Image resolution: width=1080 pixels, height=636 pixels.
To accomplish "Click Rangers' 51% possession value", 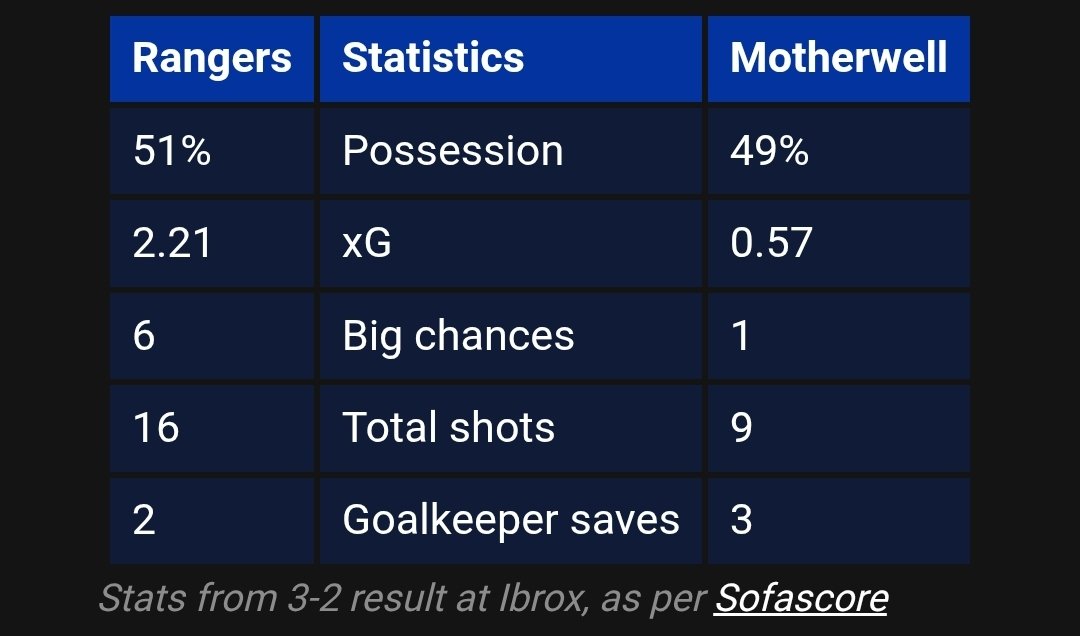I will tap(171, 151).
